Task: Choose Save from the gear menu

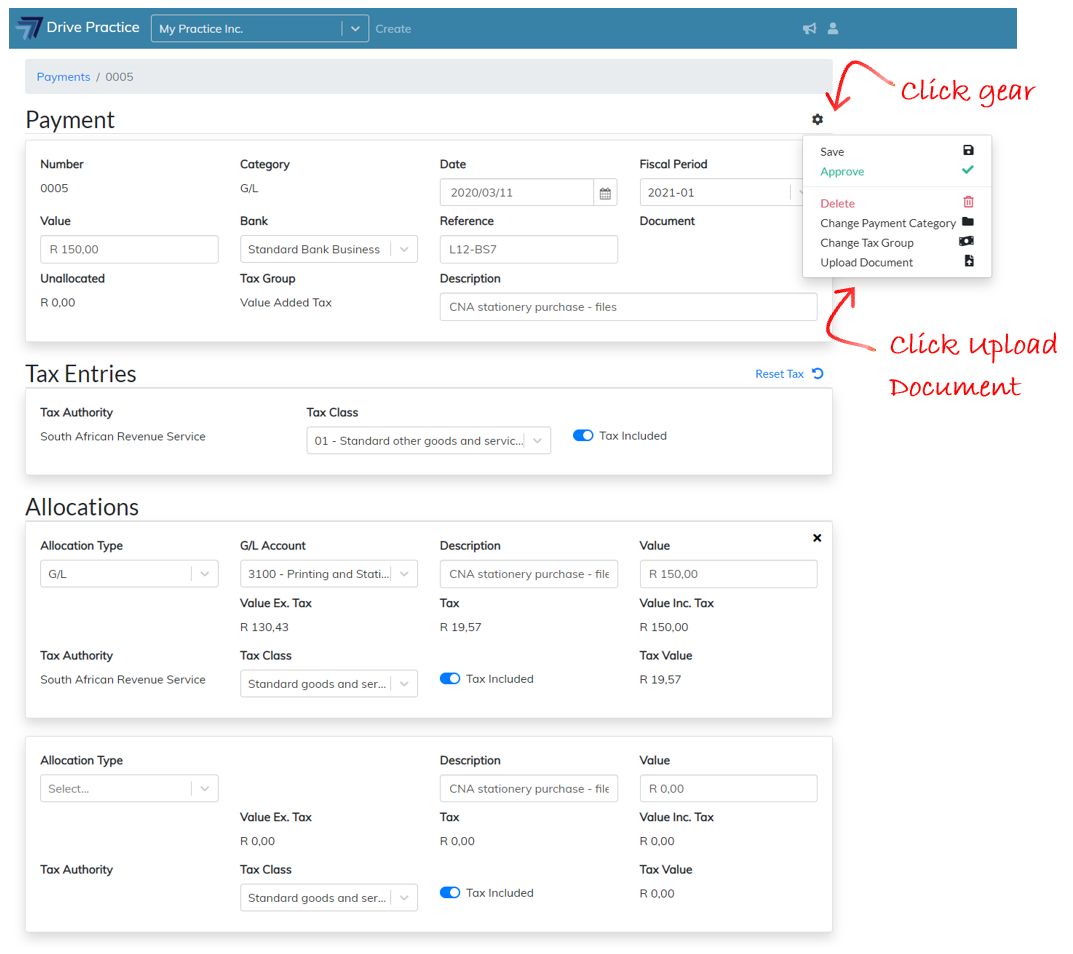Action: [x=832, y=152]
